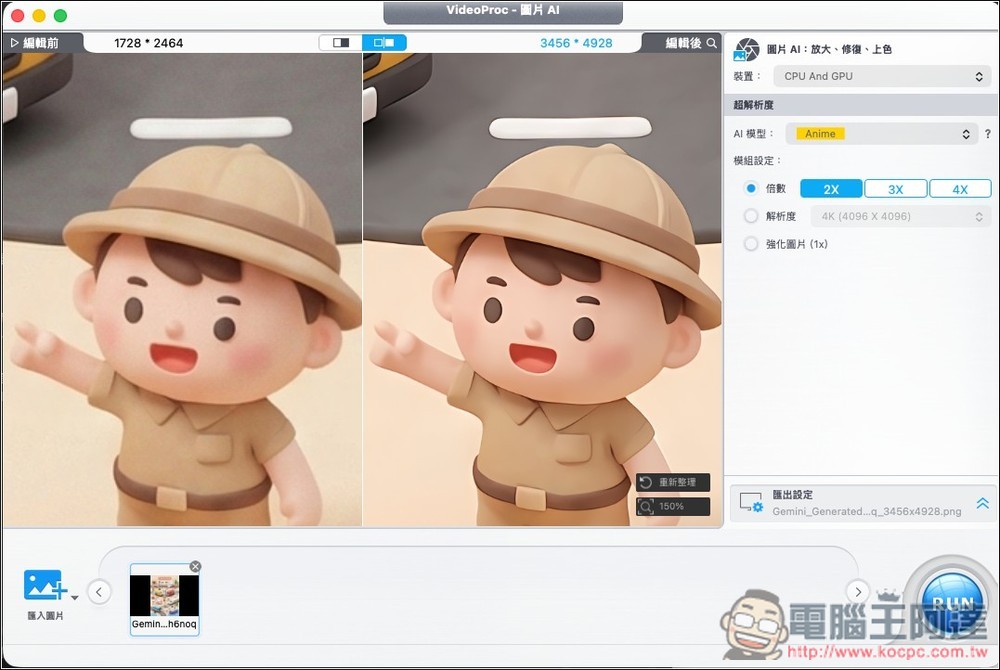
Task: Click the 編輯後 magnifier search icon
Action: (710, 42)
